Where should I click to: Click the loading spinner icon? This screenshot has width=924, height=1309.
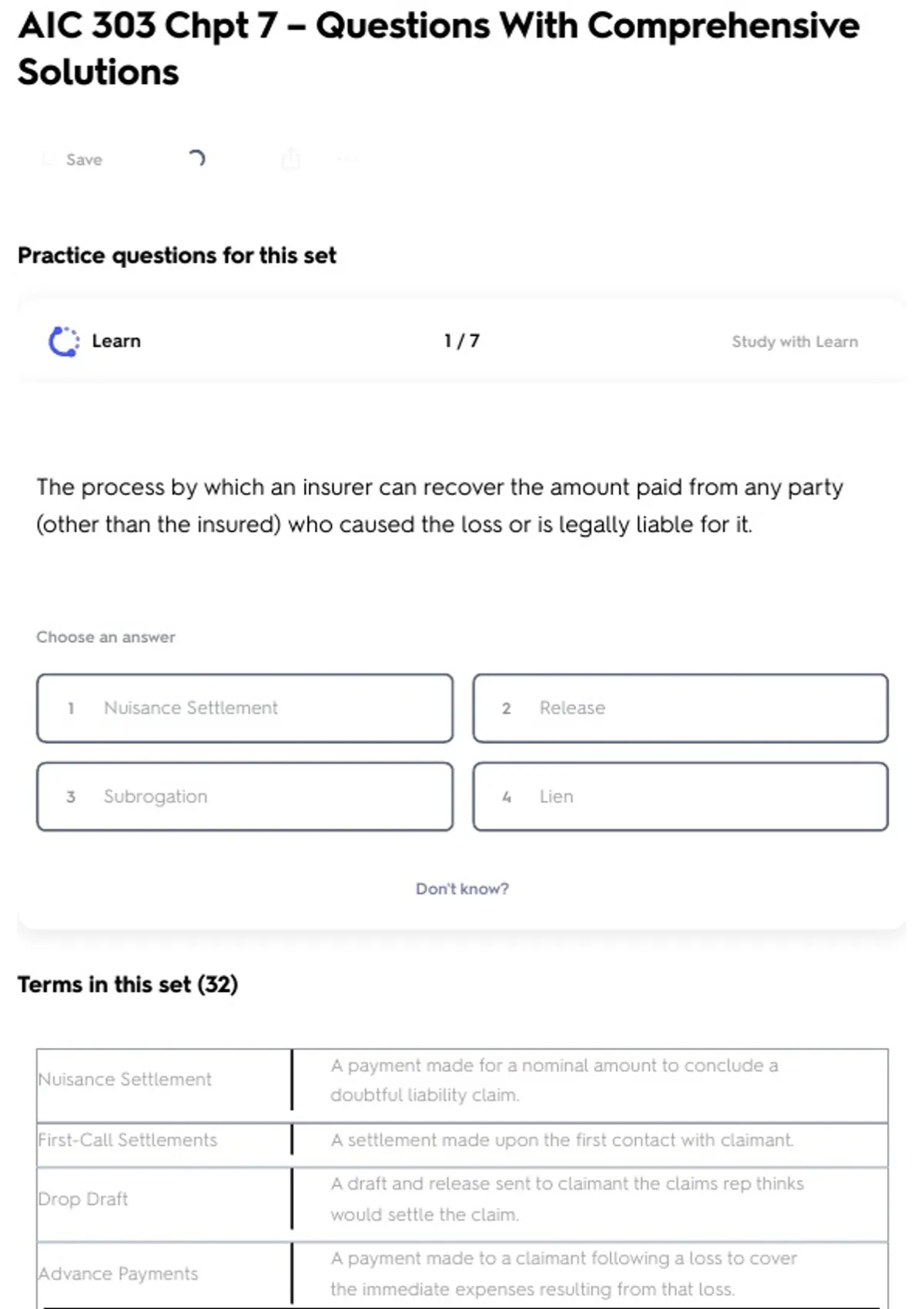tap(196, 159)
